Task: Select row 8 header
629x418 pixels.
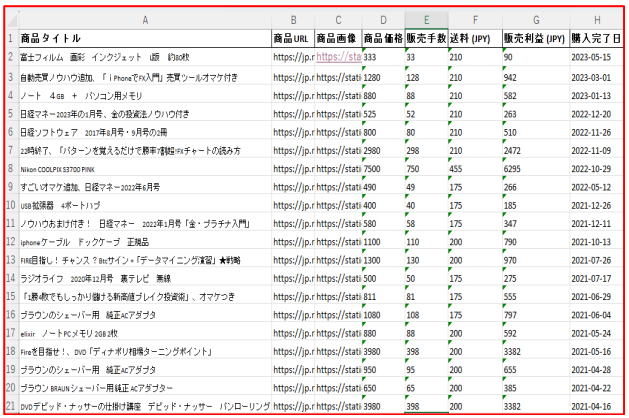Action: tap(12, 168)
